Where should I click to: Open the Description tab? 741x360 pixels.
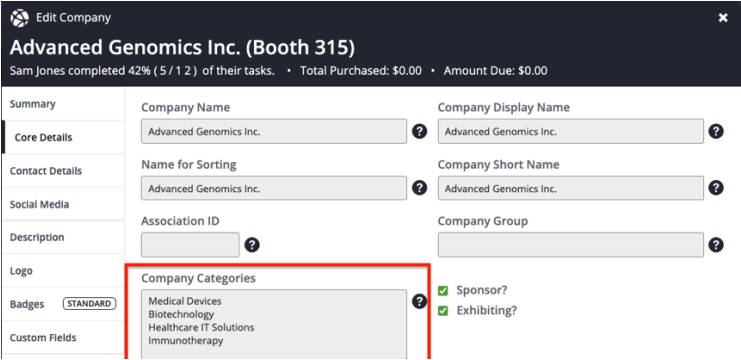63,238
